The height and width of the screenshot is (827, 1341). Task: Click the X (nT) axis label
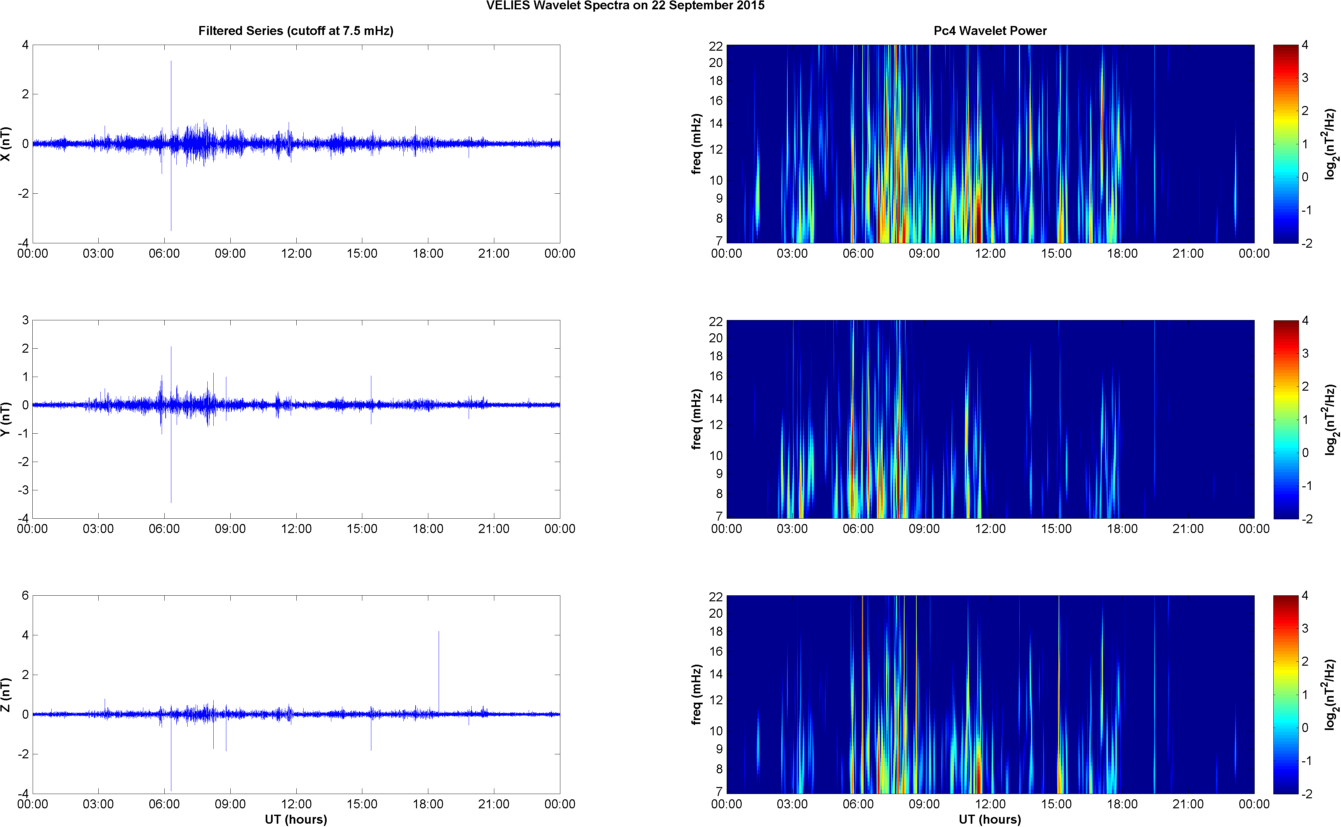(x=8, y=143)
